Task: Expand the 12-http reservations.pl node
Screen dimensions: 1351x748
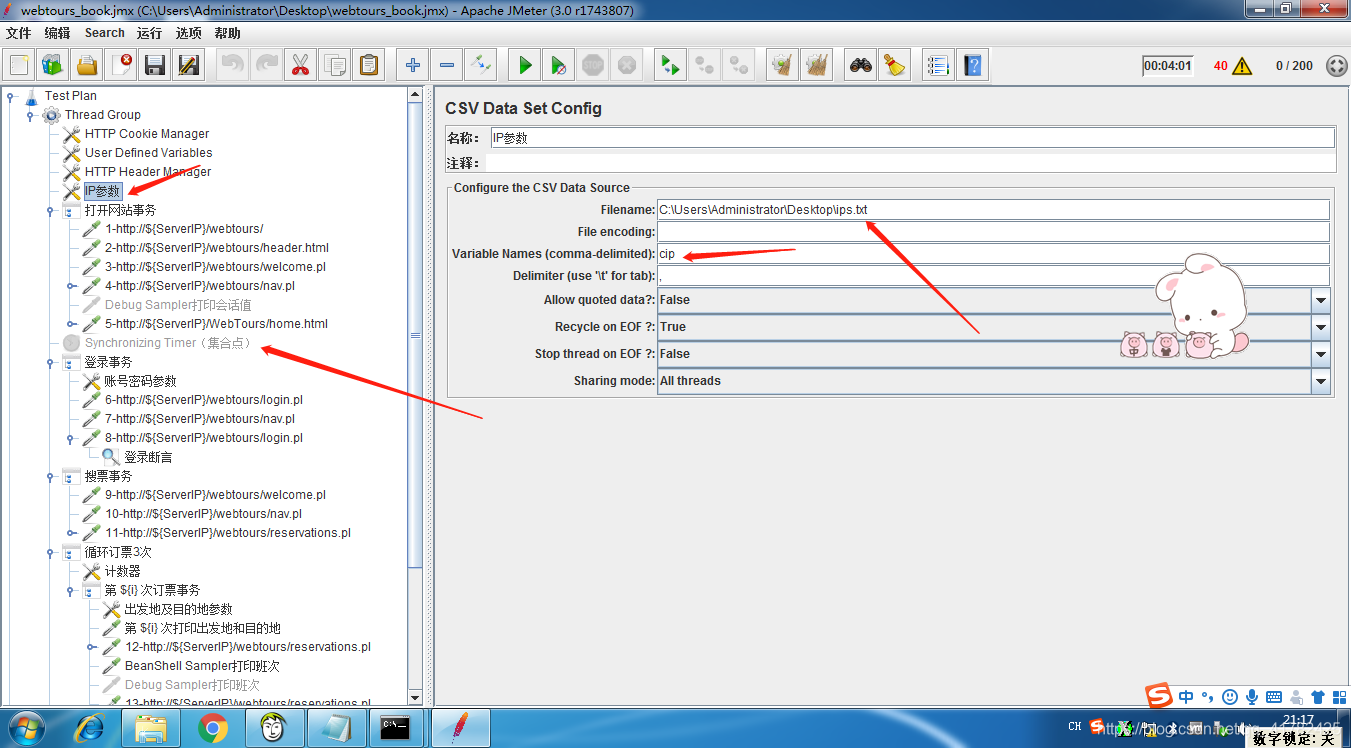Action: (x=90, y=647)
